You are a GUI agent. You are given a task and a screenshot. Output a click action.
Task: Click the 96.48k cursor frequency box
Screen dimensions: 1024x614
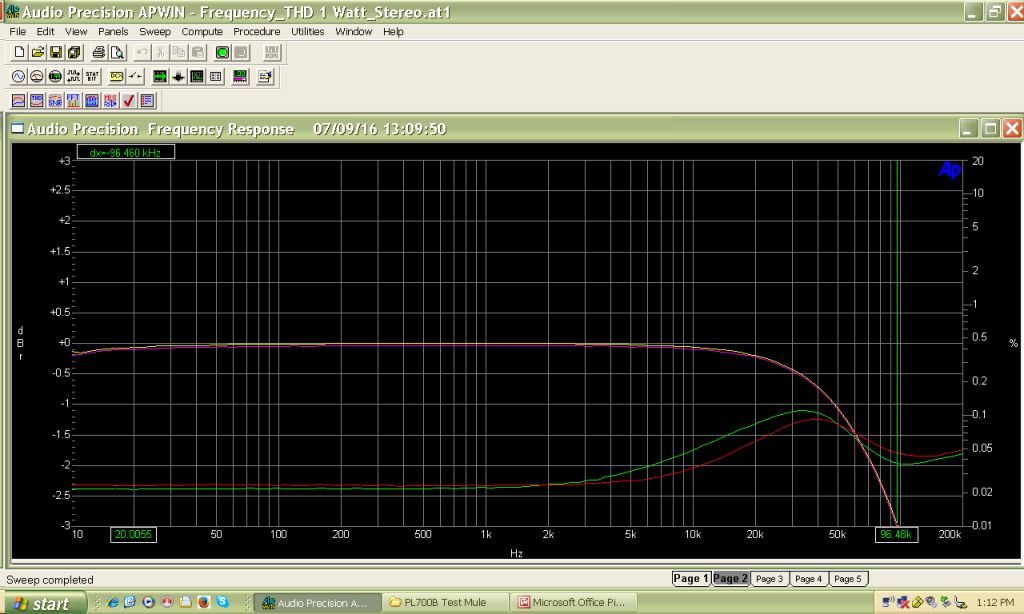(x=896, y=534)
